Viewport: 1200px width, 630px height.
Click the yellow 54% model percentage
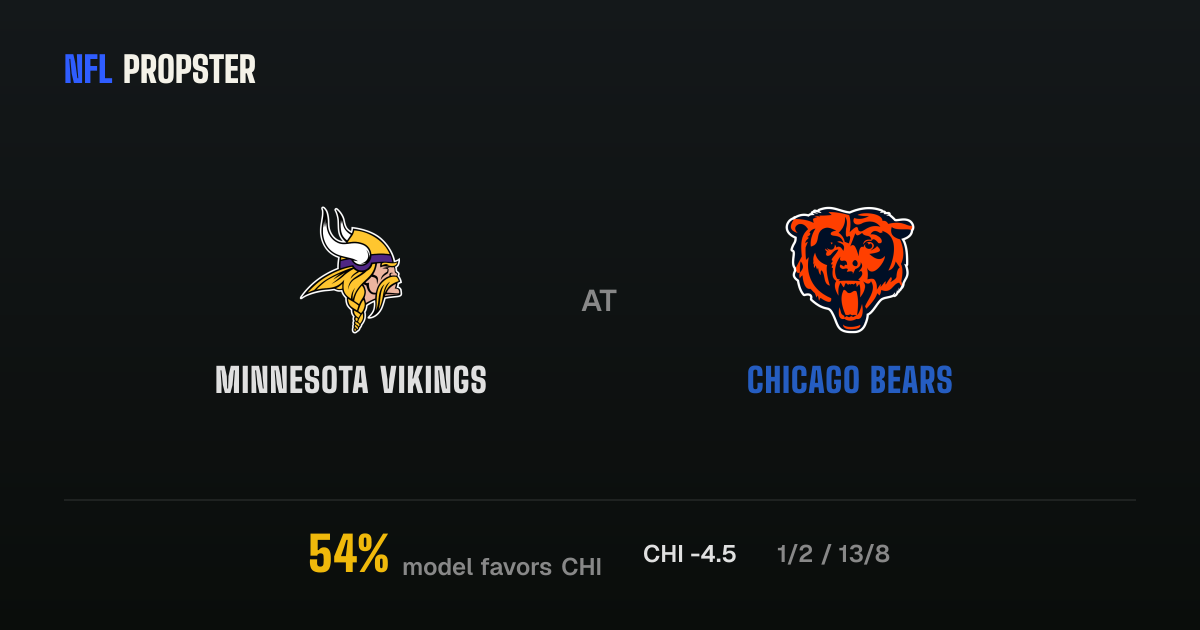click(348, 554)
